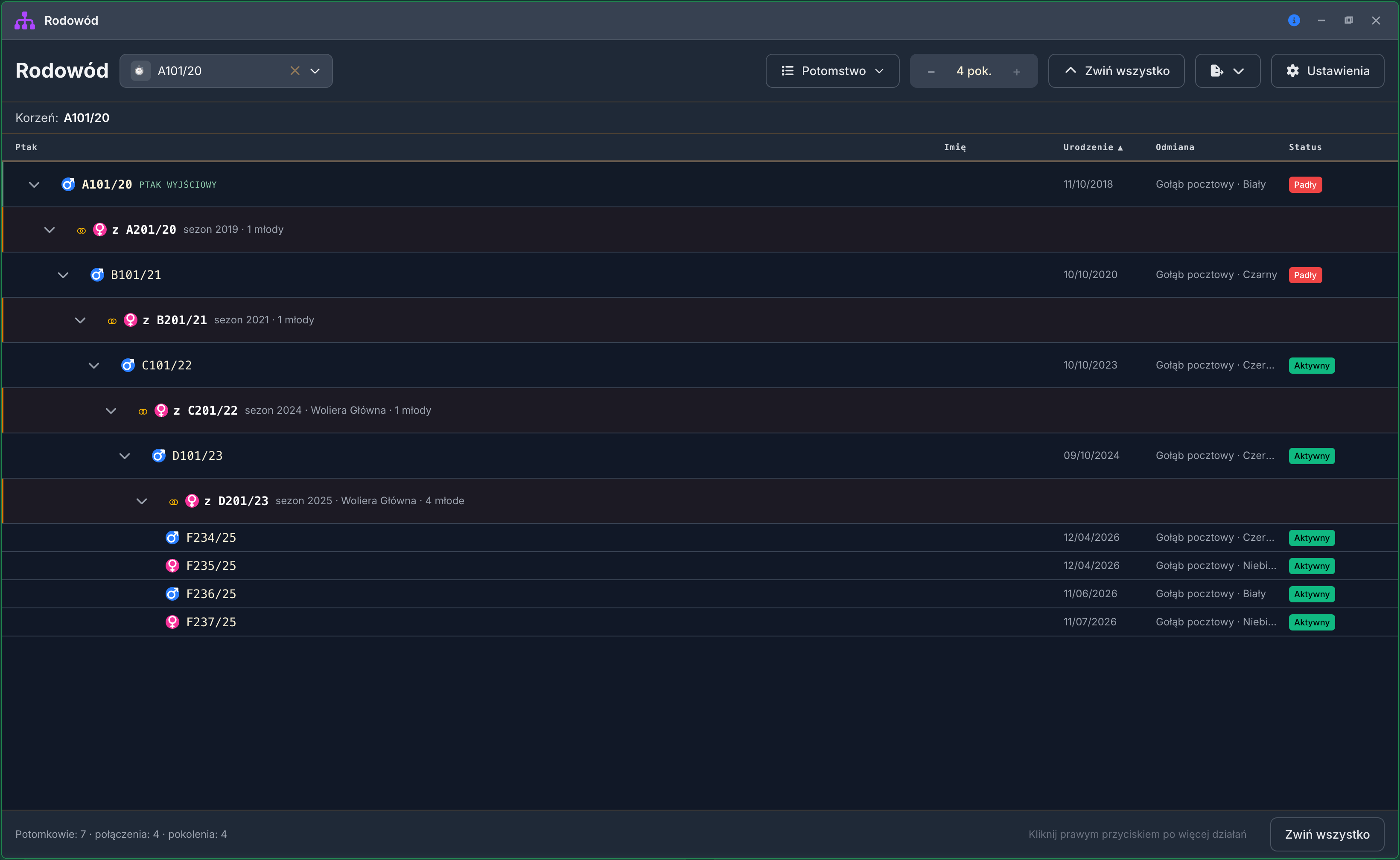The width and height of the screenshot is (1400, 860).
Task: Collapse the C101/22 row
Action: 94,365
